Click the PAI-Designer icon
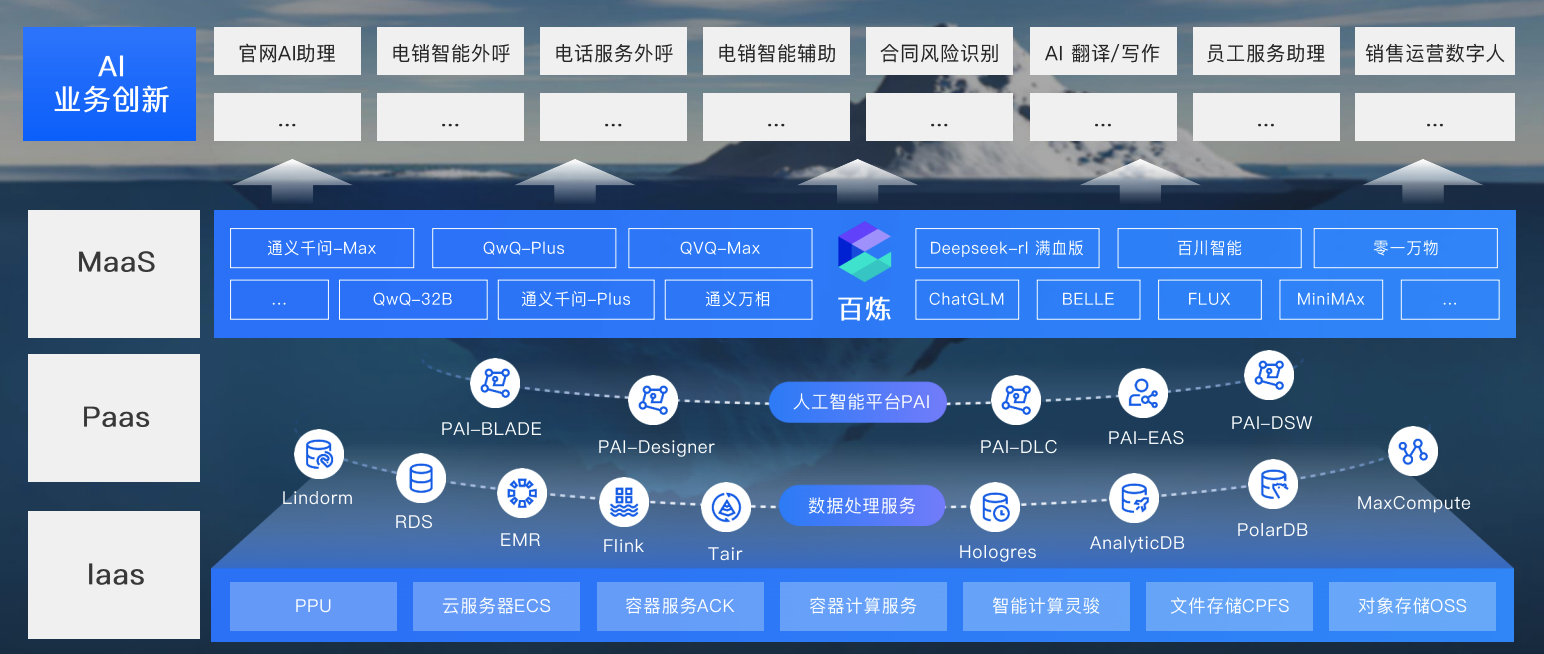Image resolution: width=1544 pixels, height=654 pixels. click(x=653, y=400)
